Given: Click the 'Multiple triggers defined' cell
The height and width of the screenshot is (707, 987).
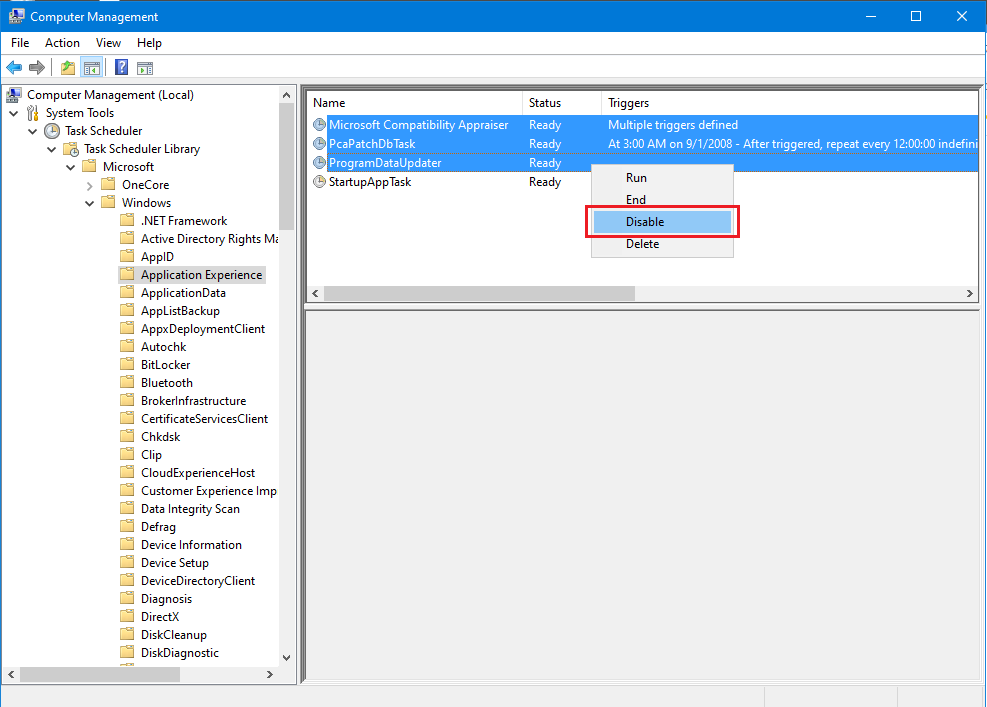Looking at the screenshot, I should (x=673, y=125).
